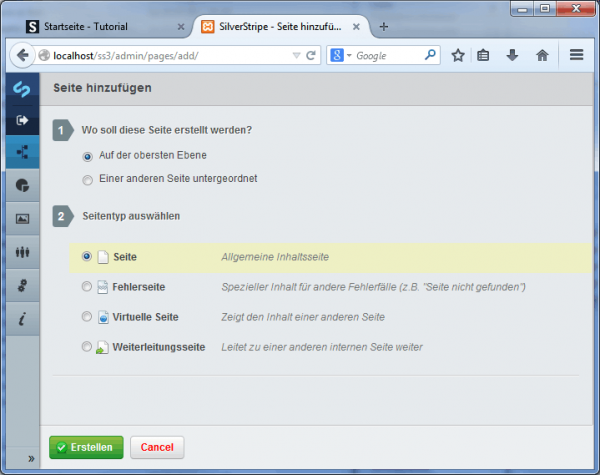Click the logout icon in sidebar

tap(22, 120)
